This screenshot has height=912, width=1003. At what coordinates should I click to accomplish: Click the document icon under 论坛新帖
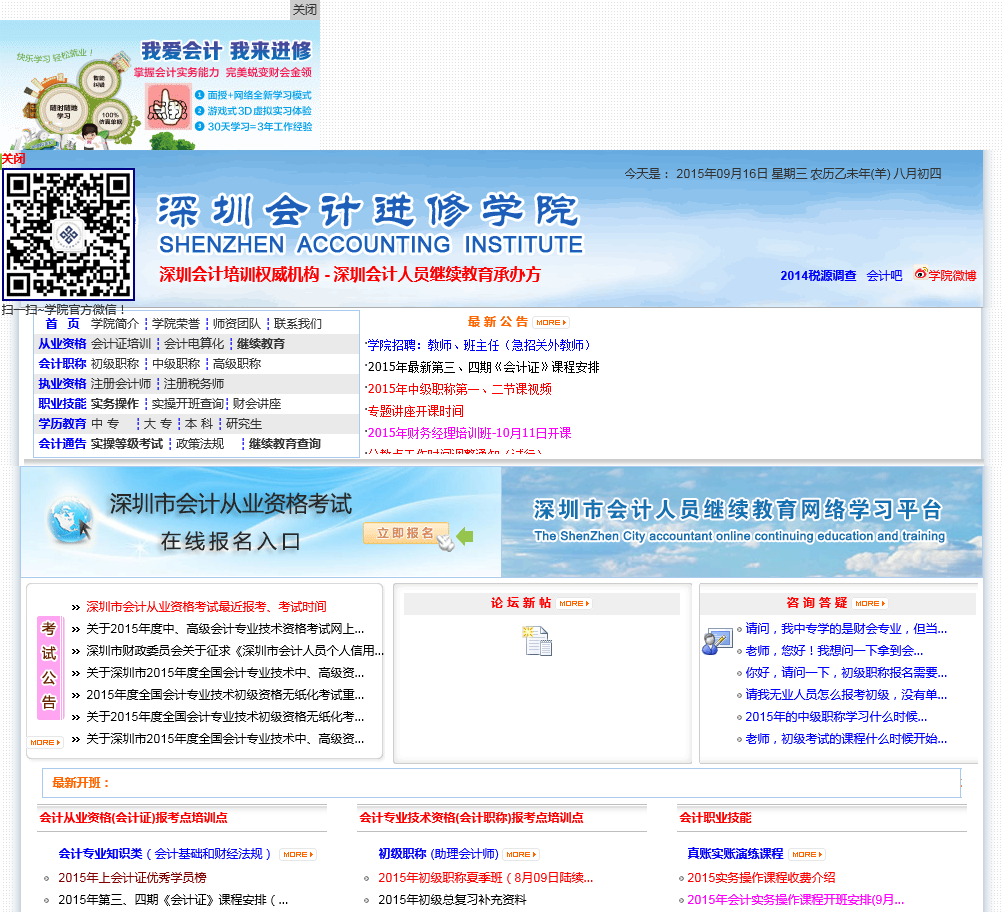click(x=537, y=641)
